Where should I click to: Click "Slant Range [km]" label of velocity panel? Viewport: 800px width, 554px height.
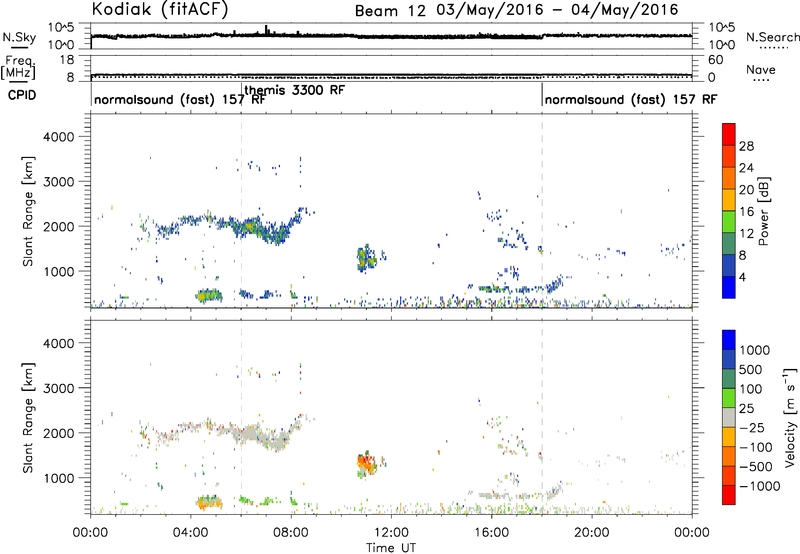coord(28,418)
